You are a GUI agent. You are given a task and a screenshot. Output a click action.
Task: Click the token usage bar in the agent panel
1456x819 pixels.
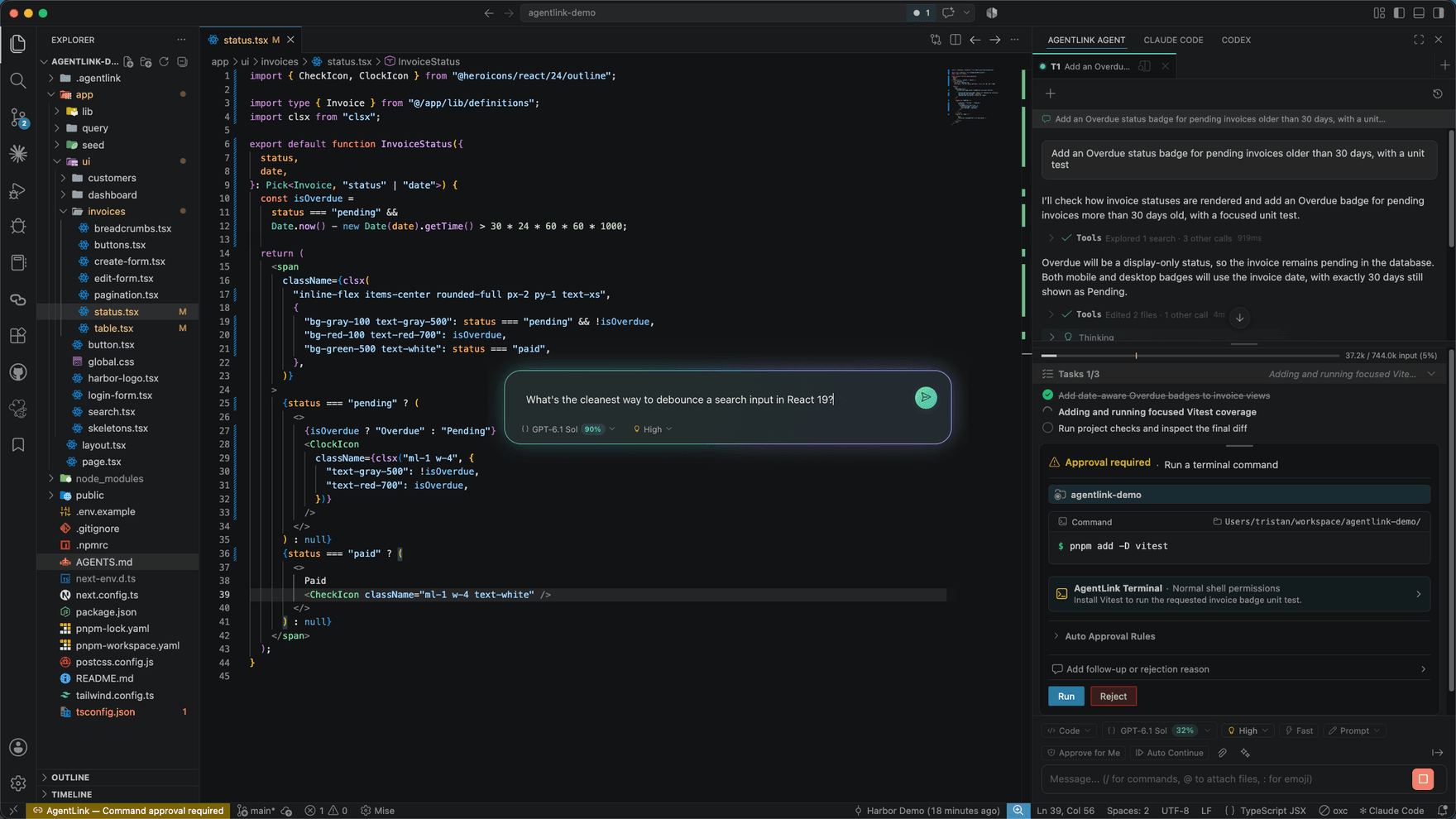[1190, 356]
